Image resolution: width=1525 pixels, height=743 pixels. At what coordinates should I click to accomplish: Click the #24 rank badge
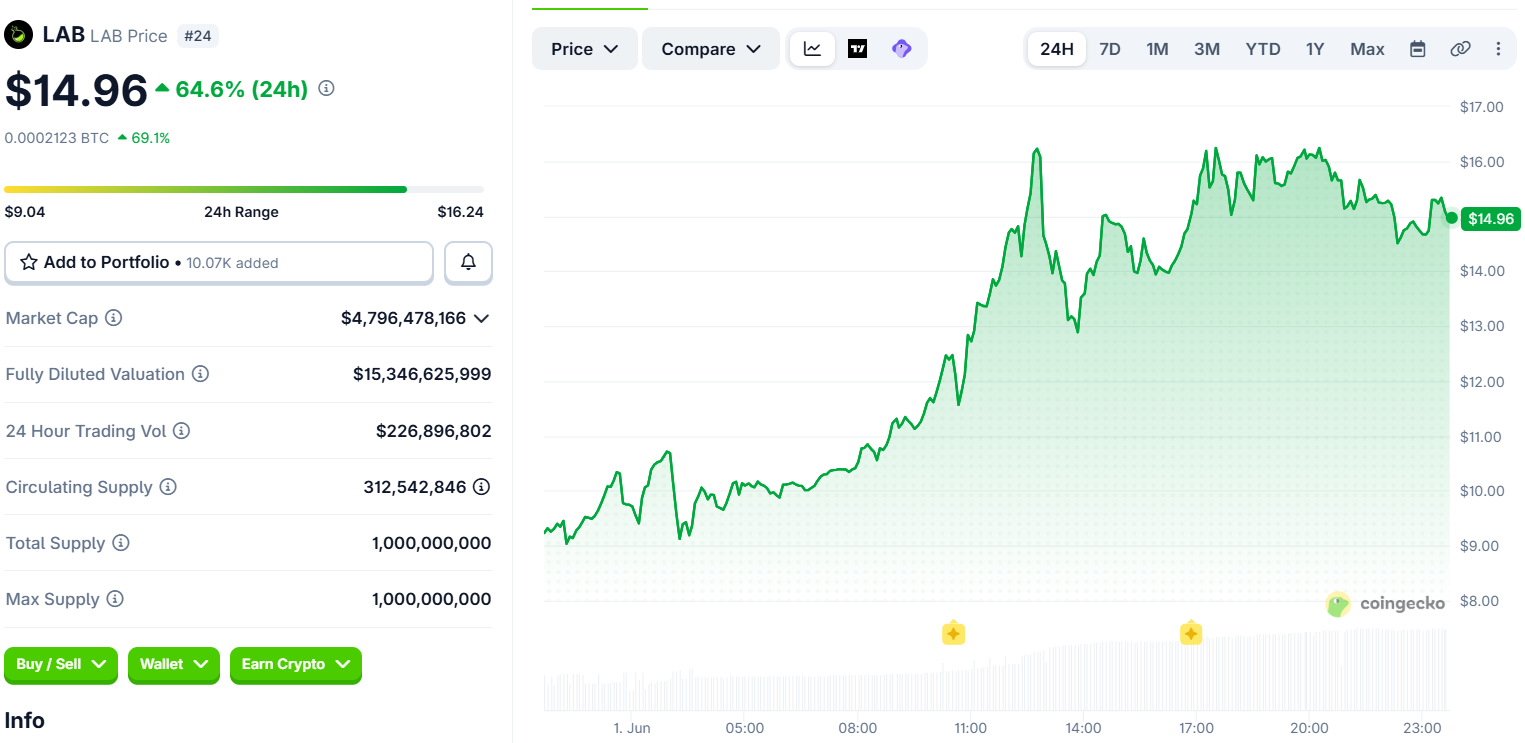coord(198,36)
